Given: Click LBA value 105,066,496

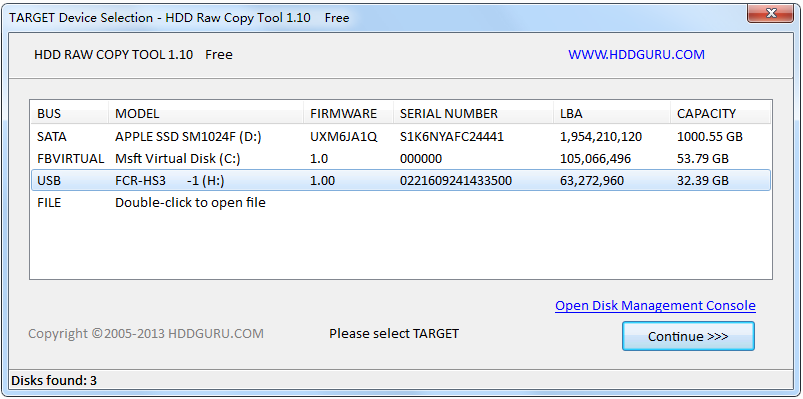Looking at the screenshot, I should coord(596,159).
